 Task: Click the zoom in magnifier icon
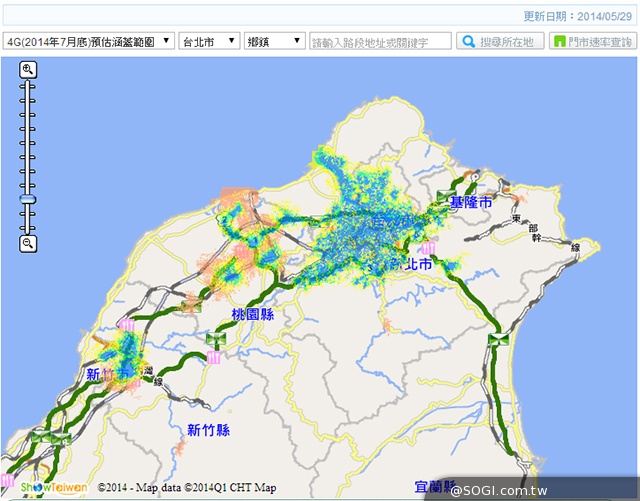coord(28,69)
